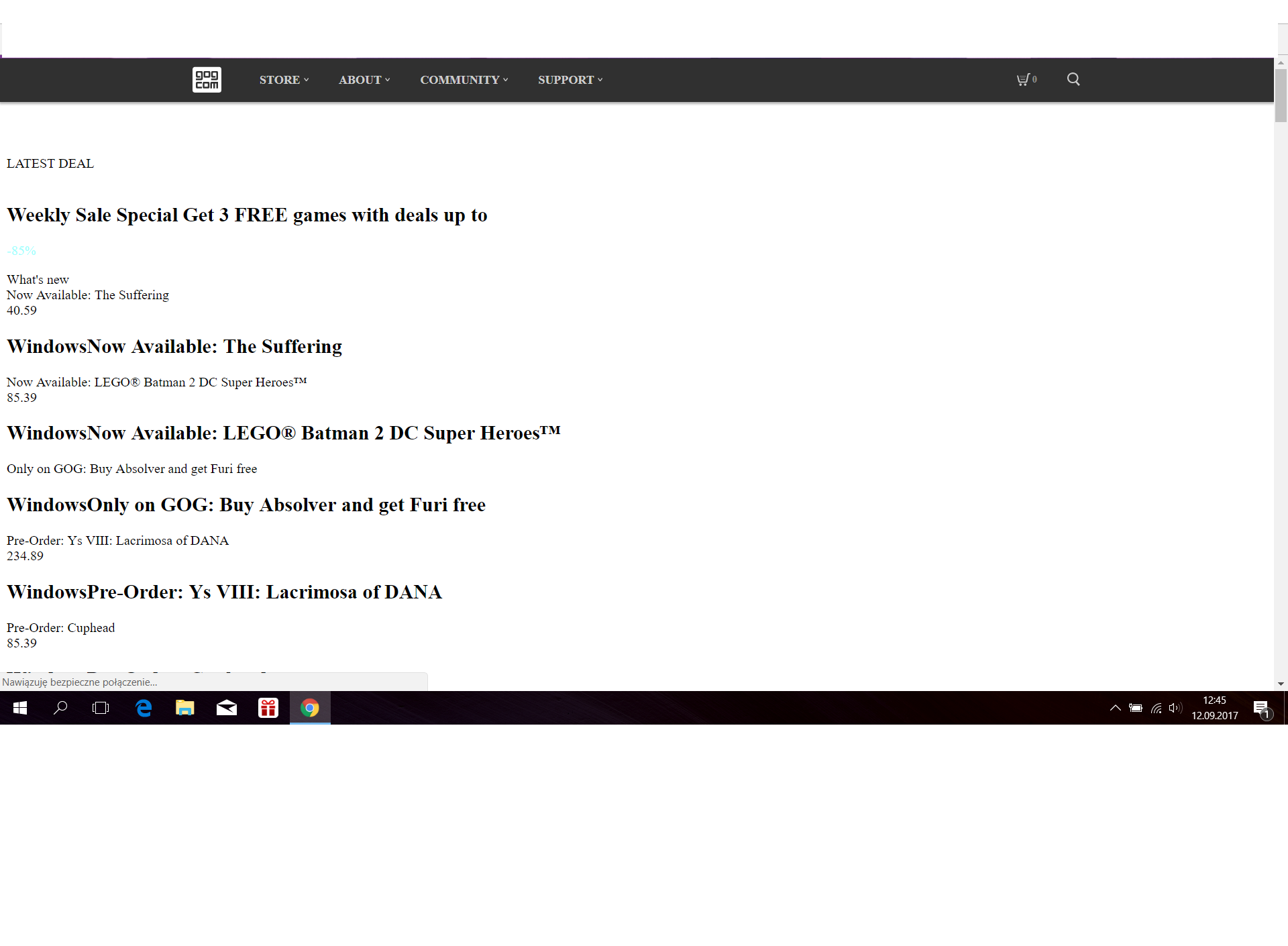Show hidden tray icons chevron

[1115, 708]
